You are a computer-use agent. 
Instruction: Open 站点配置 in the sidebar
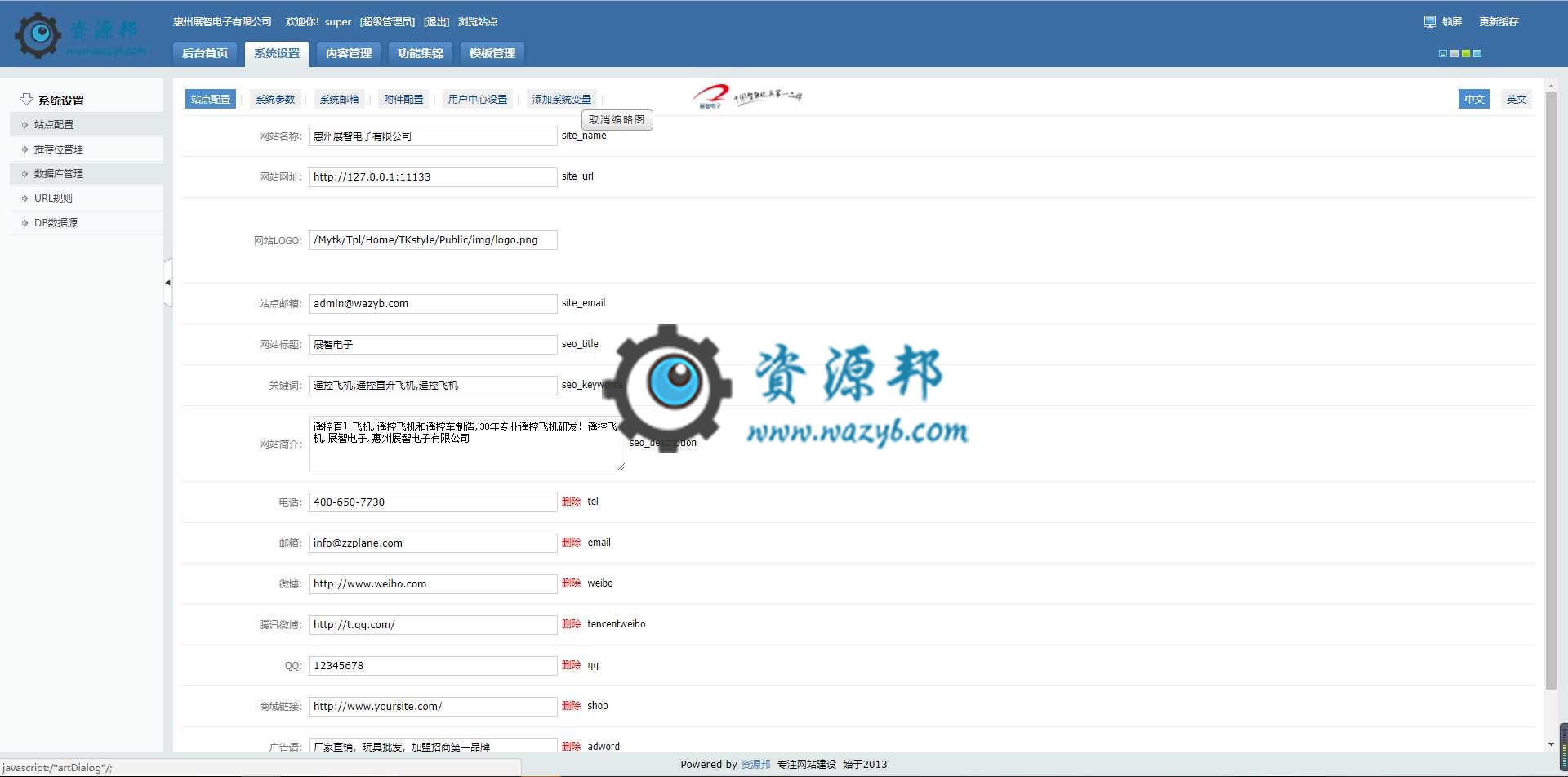coord(87,124)
